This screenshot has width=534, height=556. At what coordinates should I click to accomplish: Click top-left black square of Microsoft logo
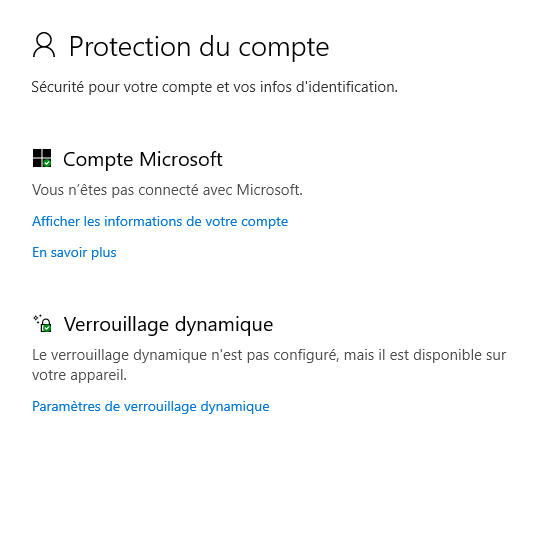(37, 154)
